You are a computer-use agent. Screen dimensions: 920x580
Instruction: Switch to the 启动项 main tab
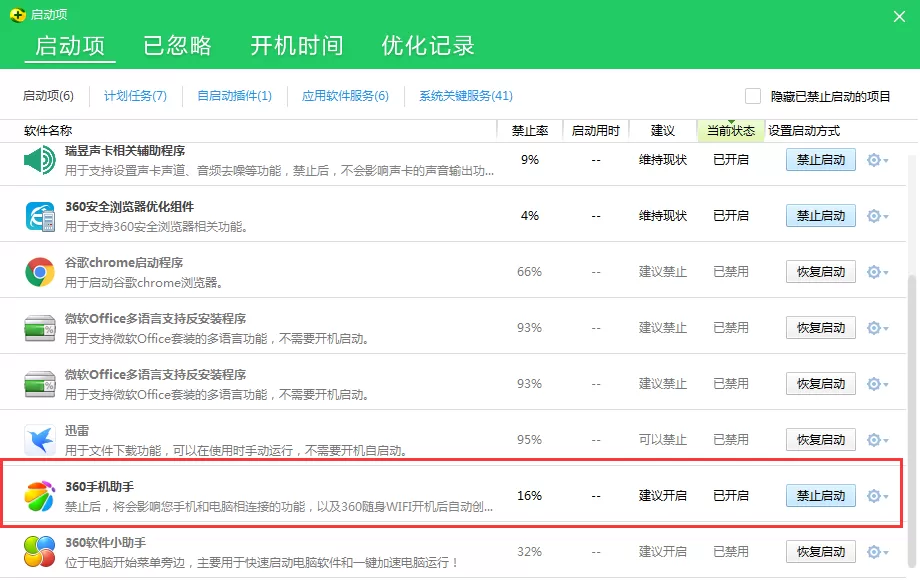[70, 46]
